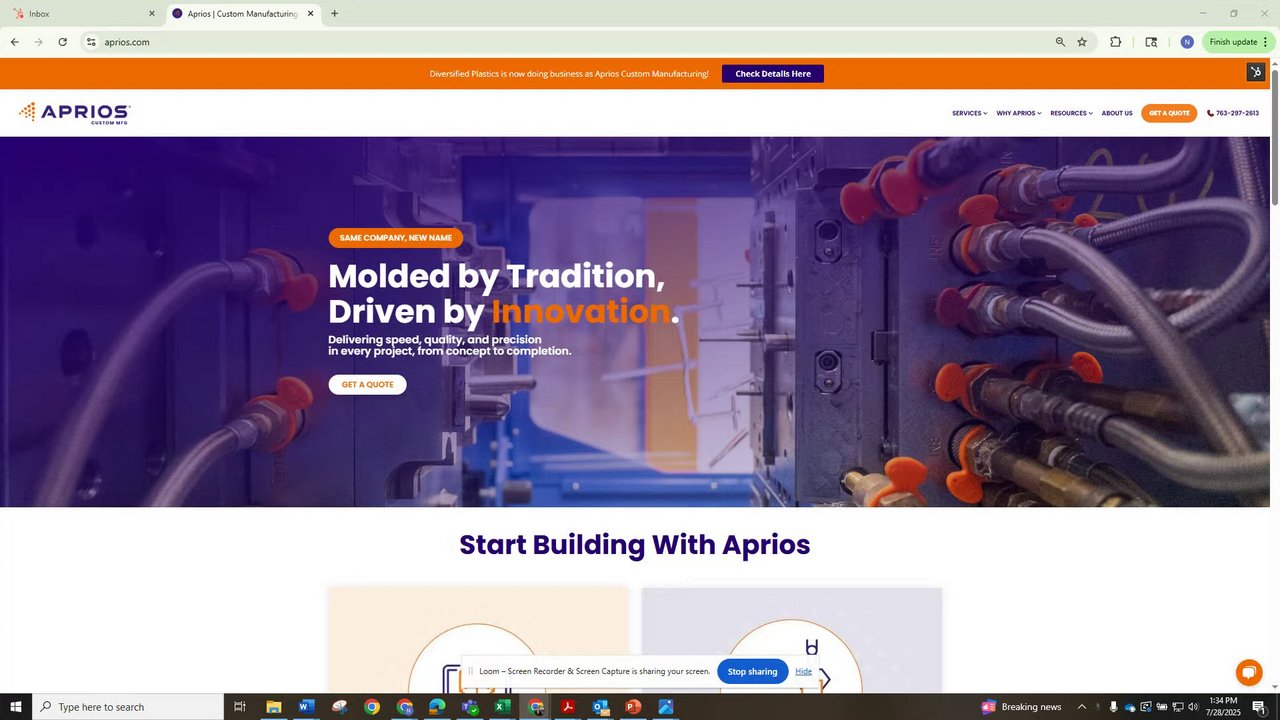Viewport: 1280px width, 720px height.
Task: Click the microphone icon in system tray
Action: click(x=1113, y=707)
